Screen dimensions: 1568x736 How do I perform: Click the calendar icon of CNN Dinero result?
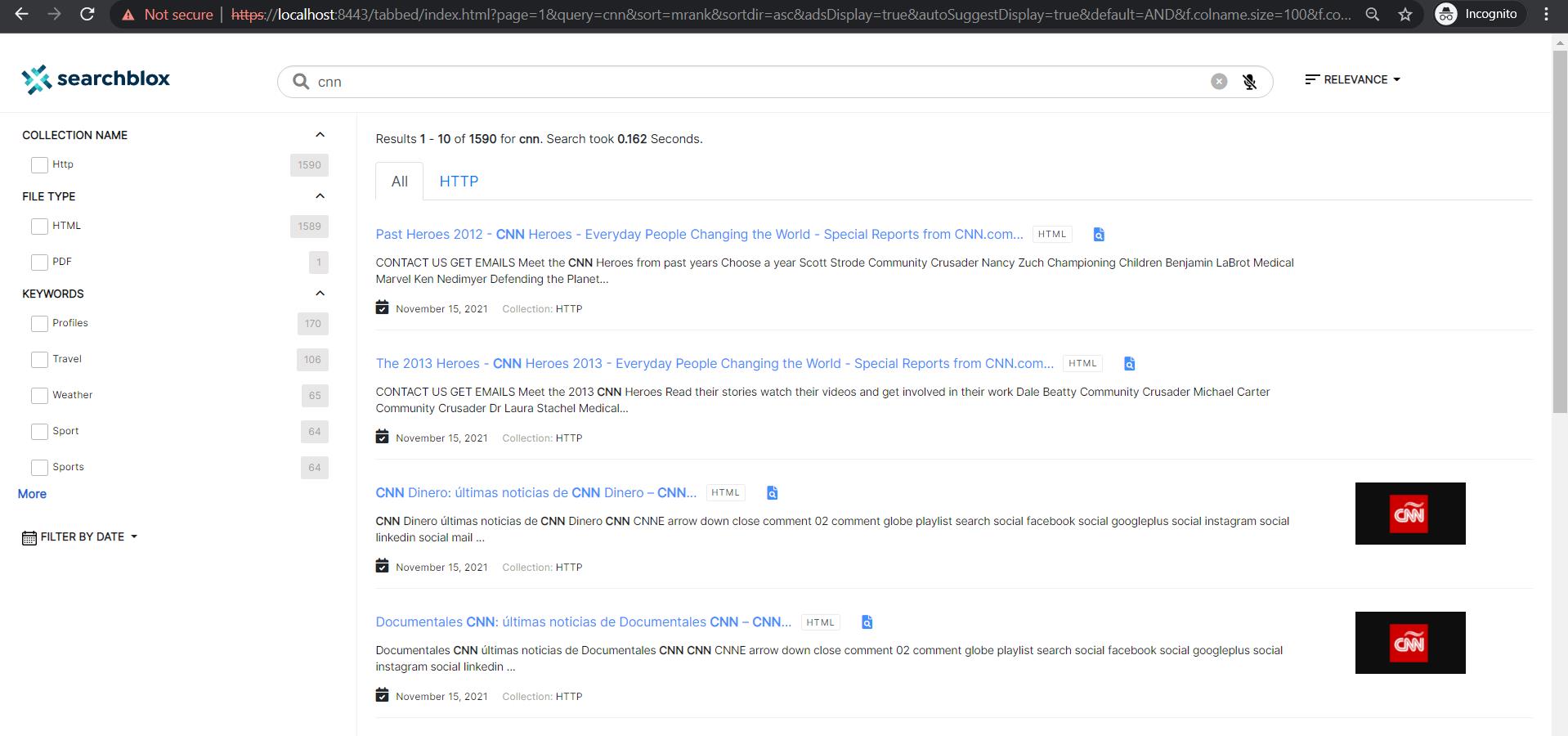(382, 566)
